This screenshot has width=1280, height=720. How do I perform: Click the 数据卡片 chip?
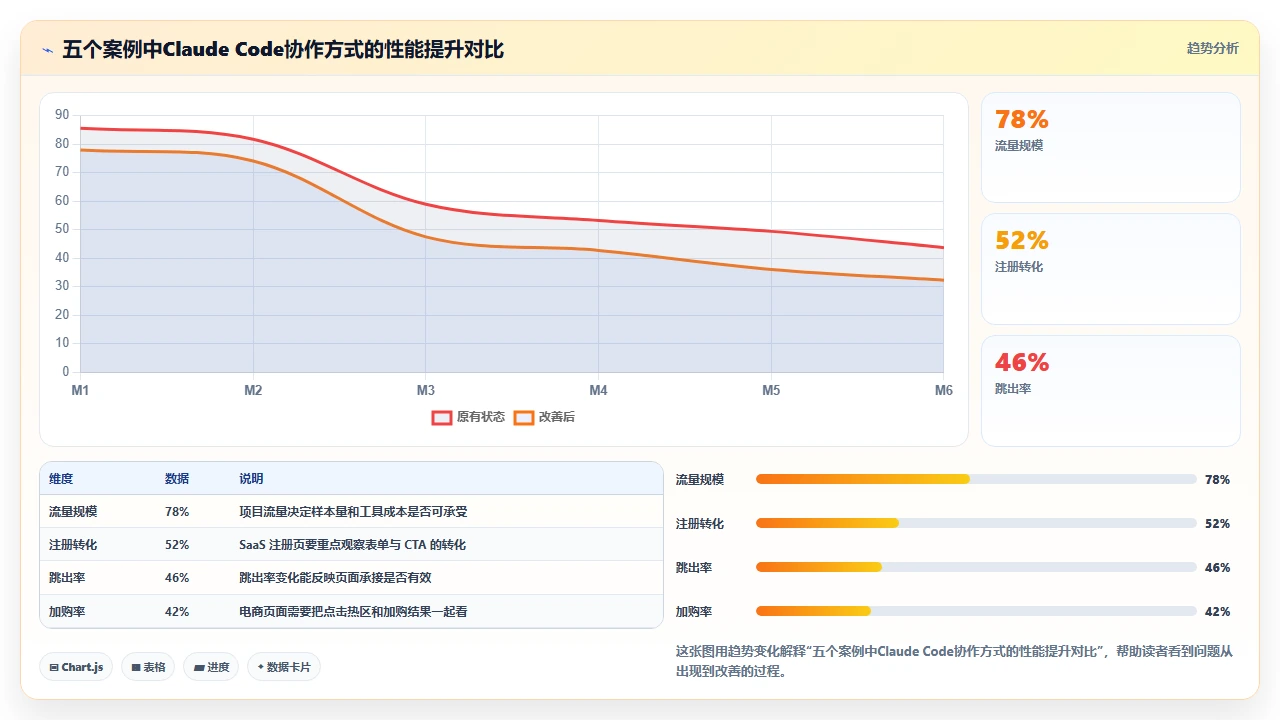284,667
